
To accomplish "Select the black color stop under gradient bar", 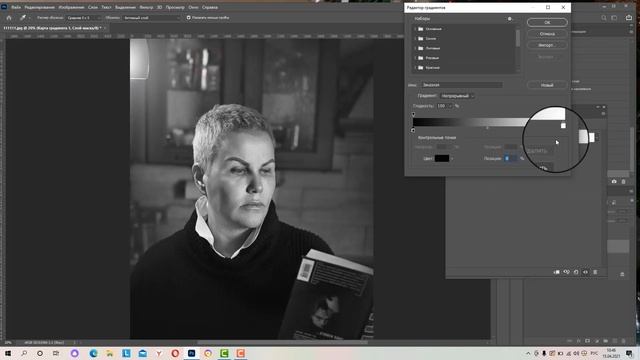I will point(413,130).
